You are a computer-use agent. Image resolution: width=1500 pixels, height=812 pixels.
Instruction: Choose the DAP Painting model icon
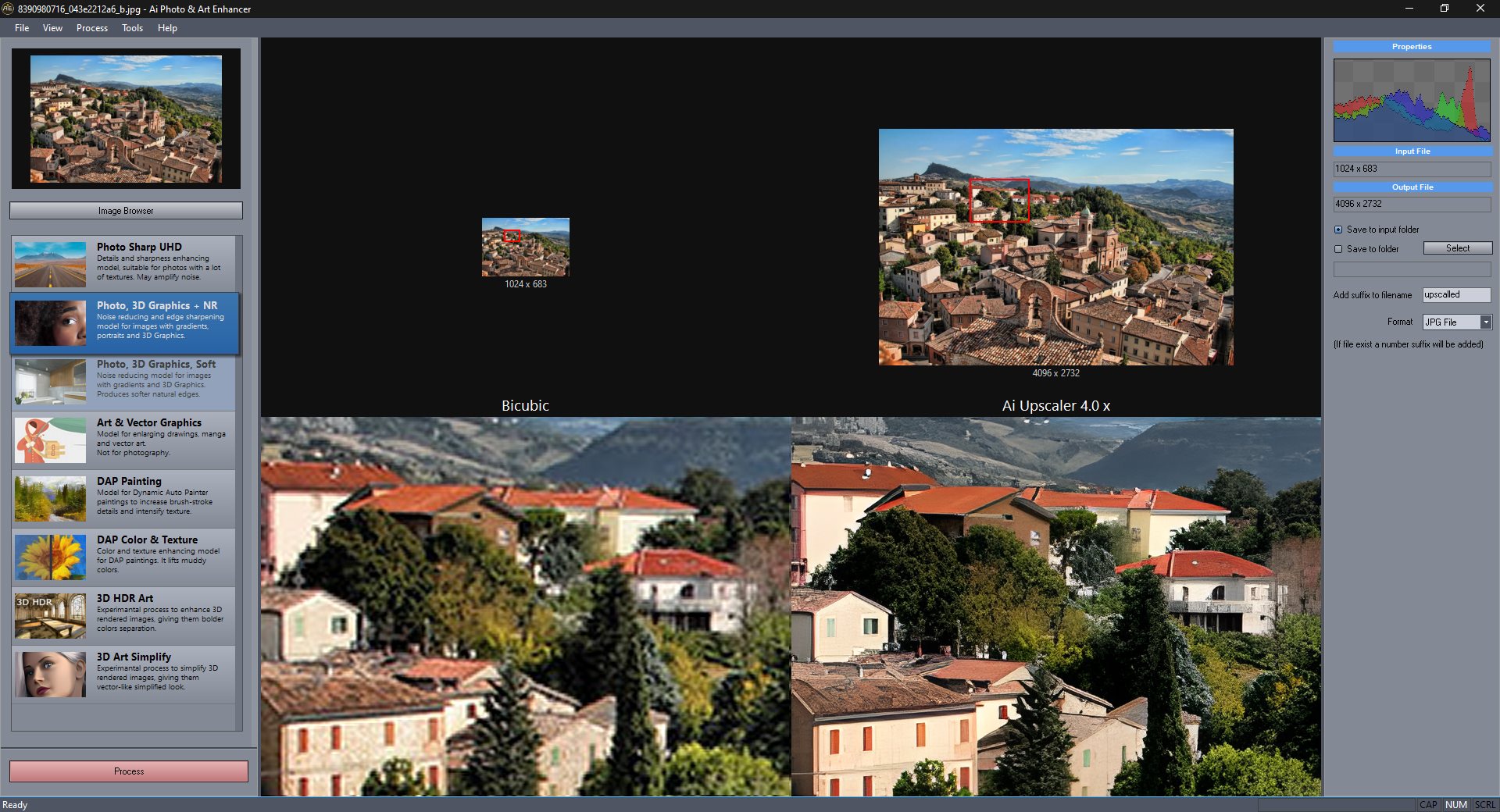(50, 498)
